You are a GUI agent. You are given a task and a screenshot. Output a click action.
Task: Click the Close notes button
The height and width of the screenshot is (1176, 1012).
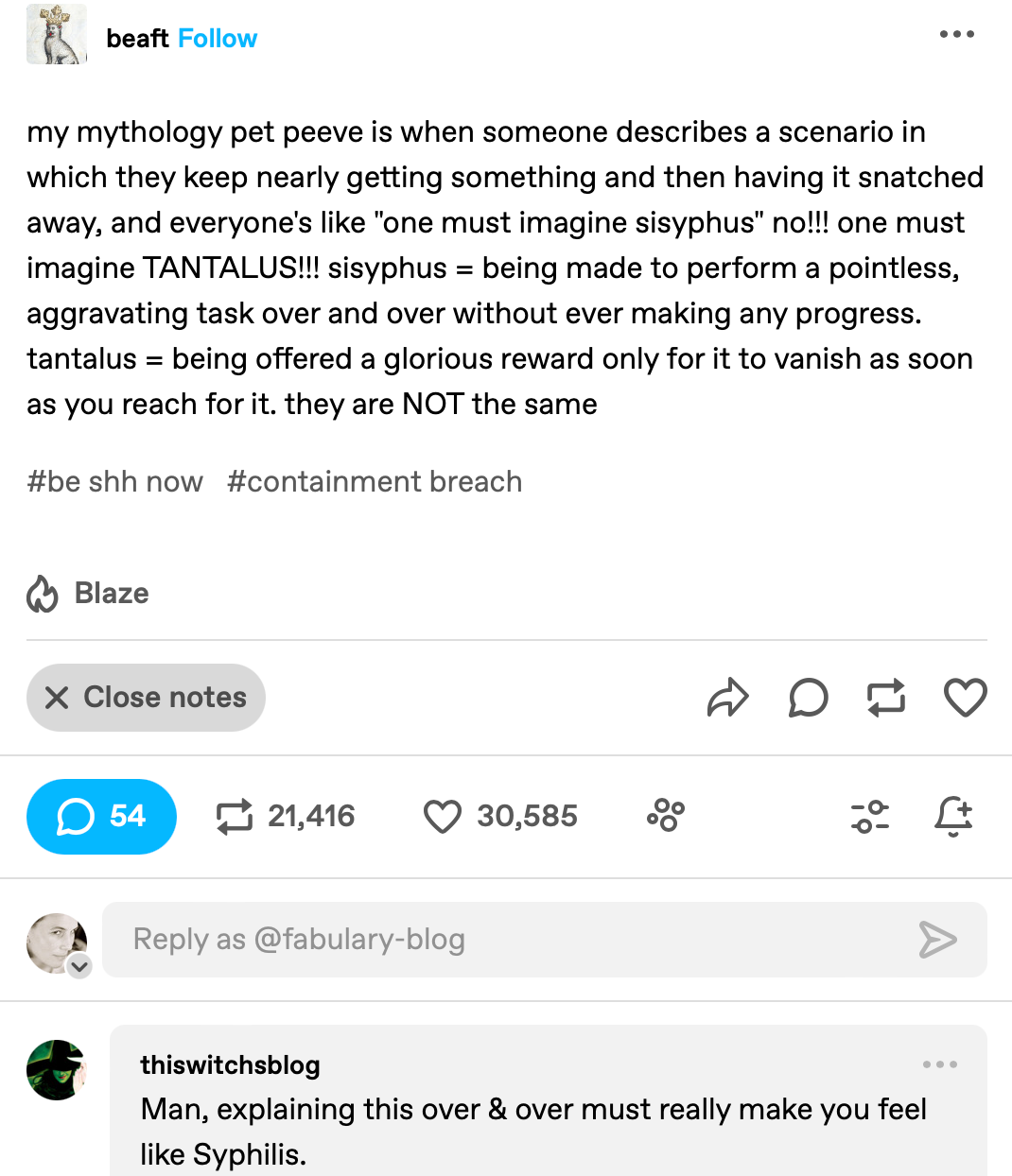(x=146, y=698)
